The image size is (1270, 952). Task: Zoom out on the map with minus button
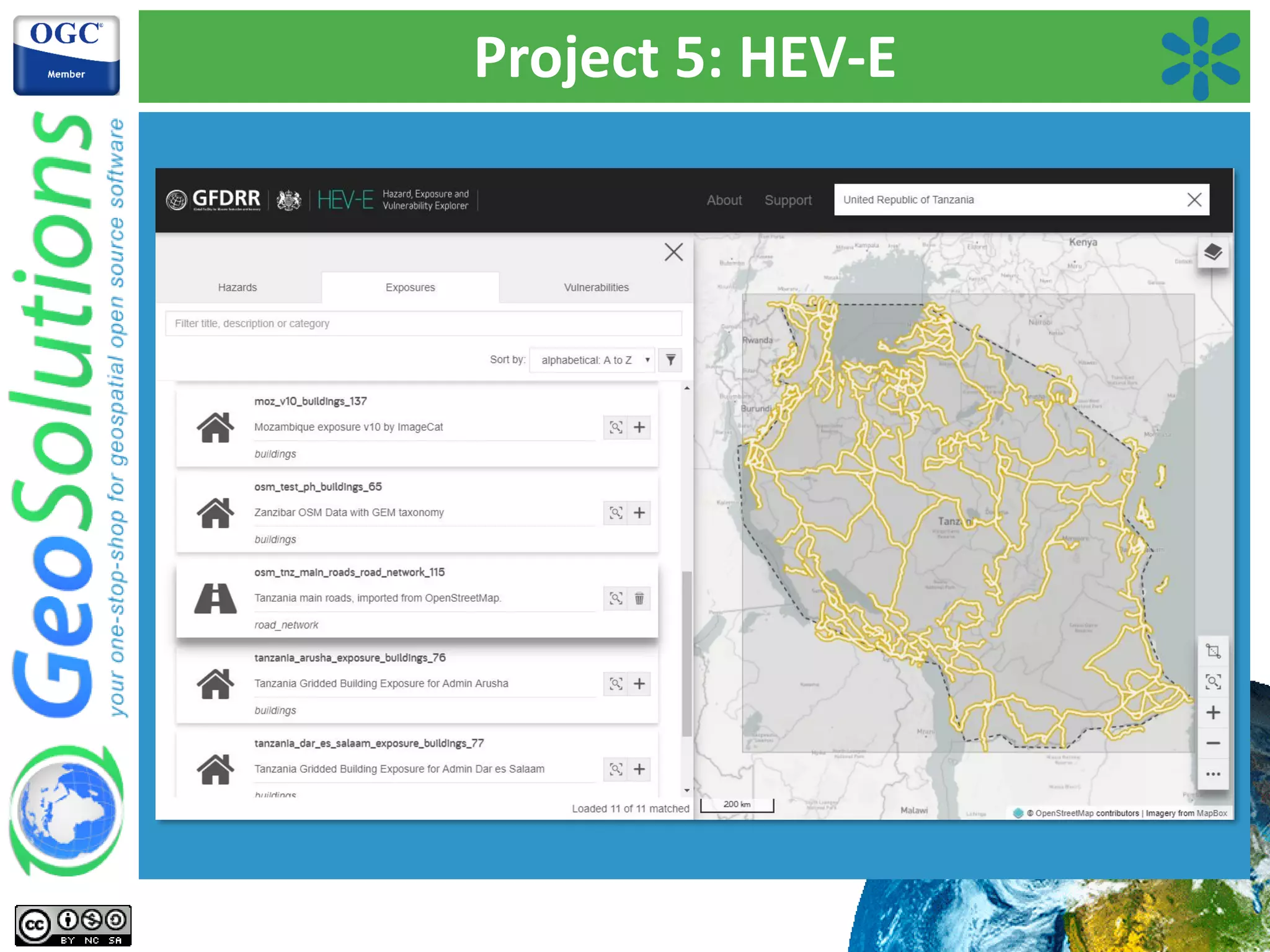(x=1213, y=743)
